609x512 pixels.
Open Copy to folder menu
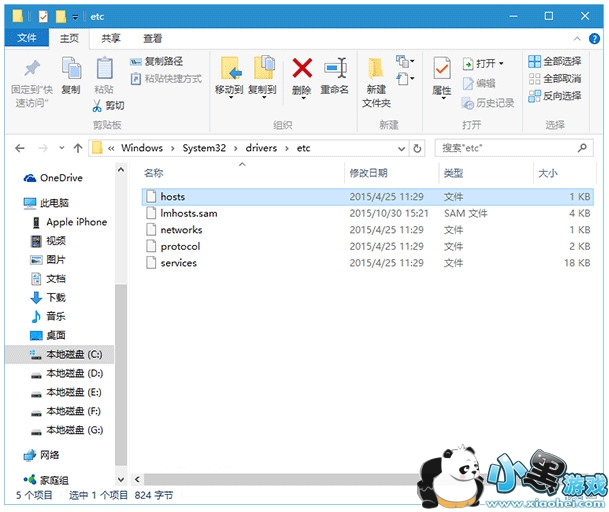click(x=263, y=77)
